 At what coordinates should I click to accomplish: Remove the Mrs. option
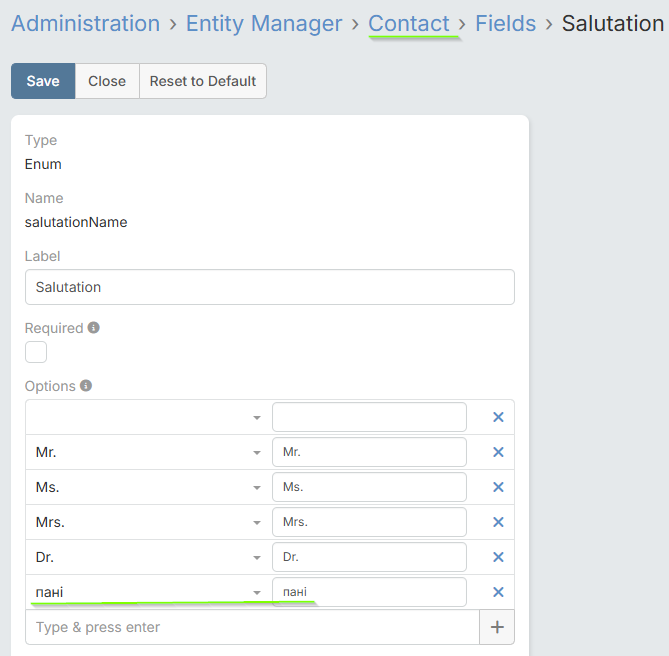498,522
